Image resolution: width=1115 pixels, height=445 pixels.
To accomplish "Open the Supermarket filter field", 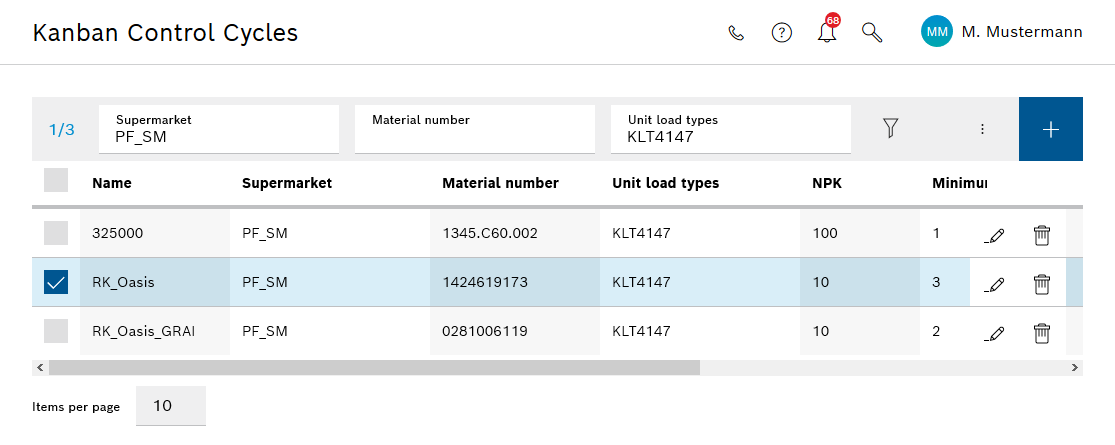I will [x=219, y=129].
